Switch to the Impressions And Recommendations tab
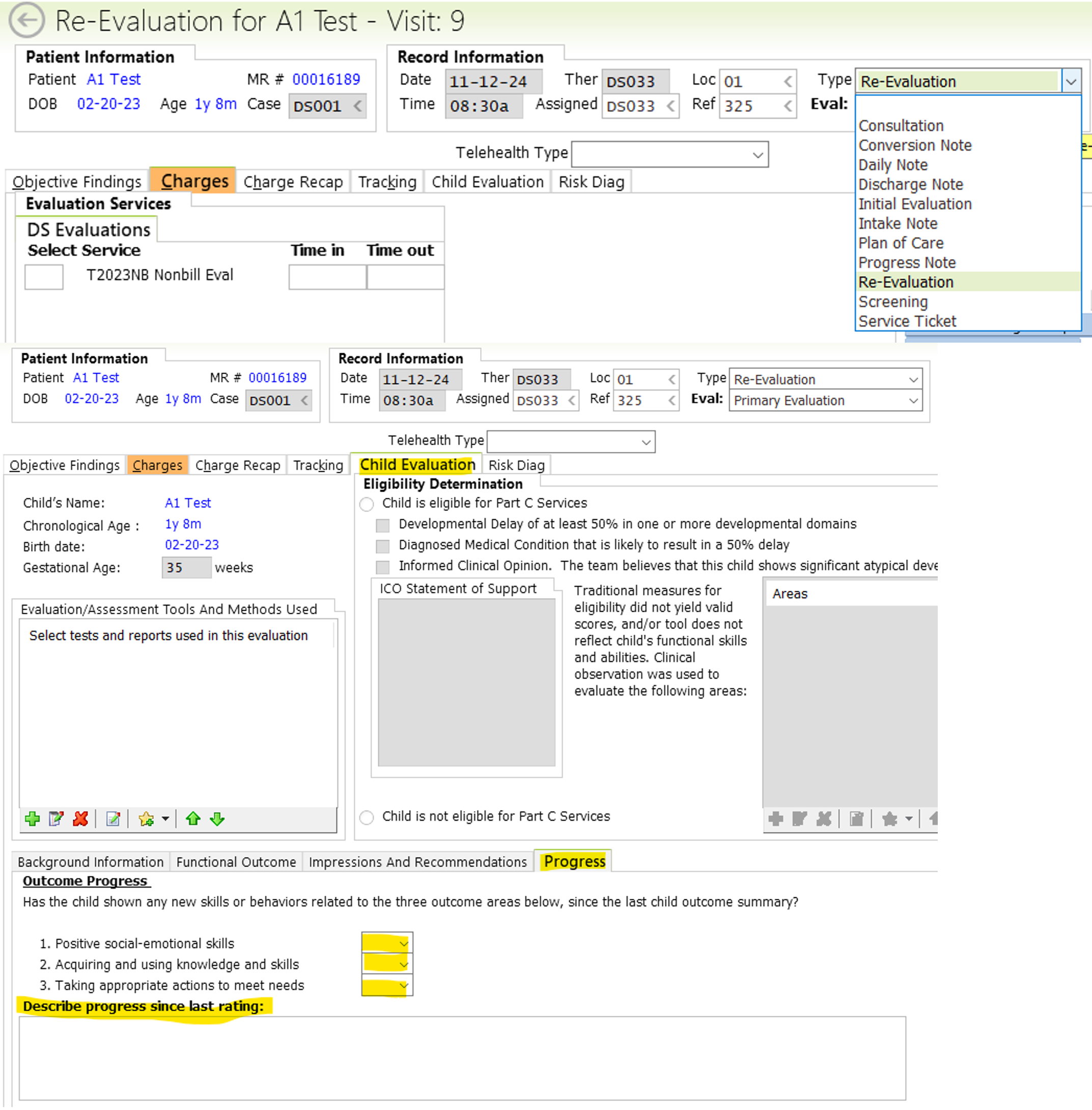The height and width of the screenshot is (1110, 1092). click(x=417, y=862)
